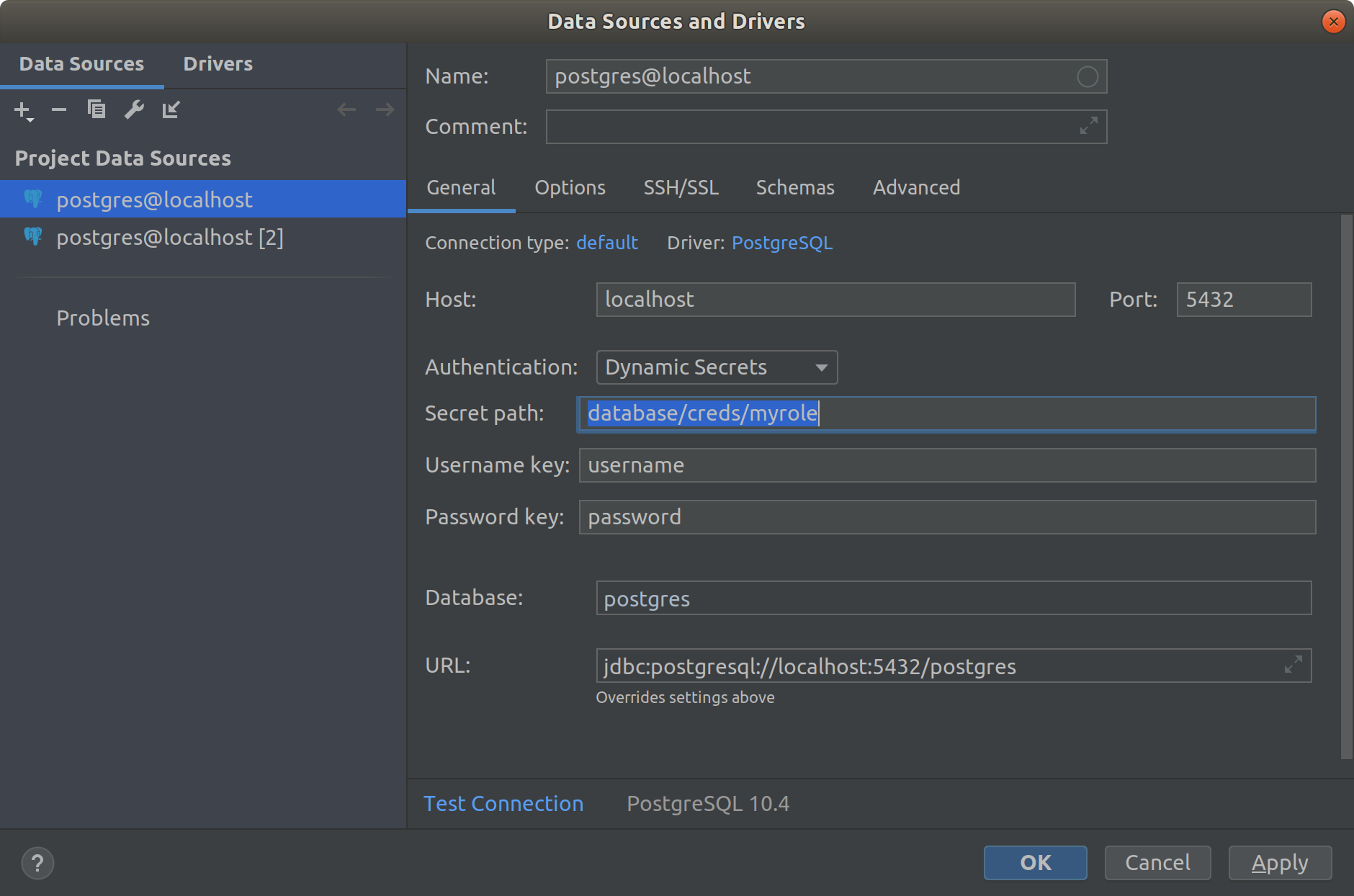Change Connection type default link
1354x896 pixels.
pos(607,243)
